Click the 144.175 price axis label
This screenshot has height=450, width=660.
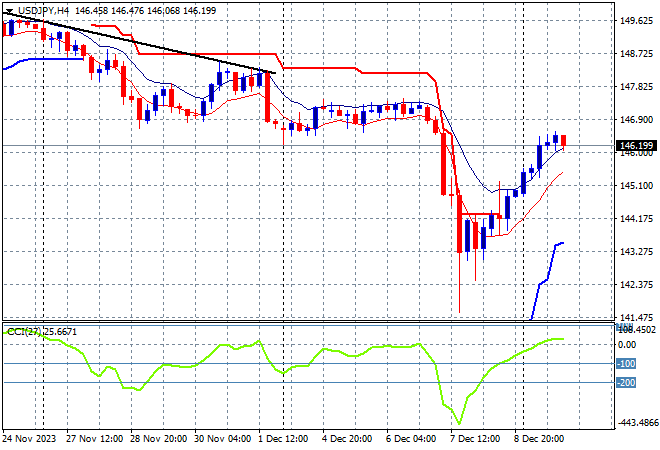[637, 218]
